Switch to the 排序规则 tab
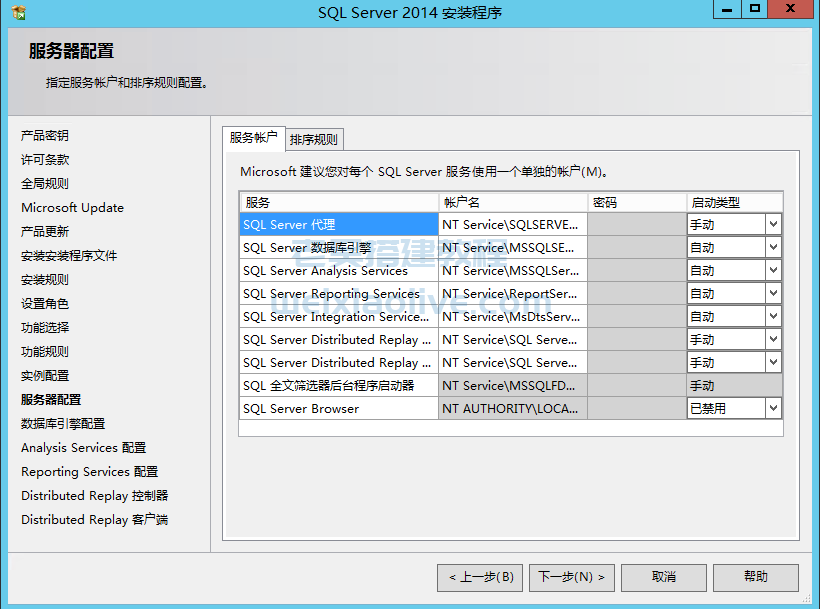This screenshot has height=609, width=820. pyautogui.click(x=314, y=140)
